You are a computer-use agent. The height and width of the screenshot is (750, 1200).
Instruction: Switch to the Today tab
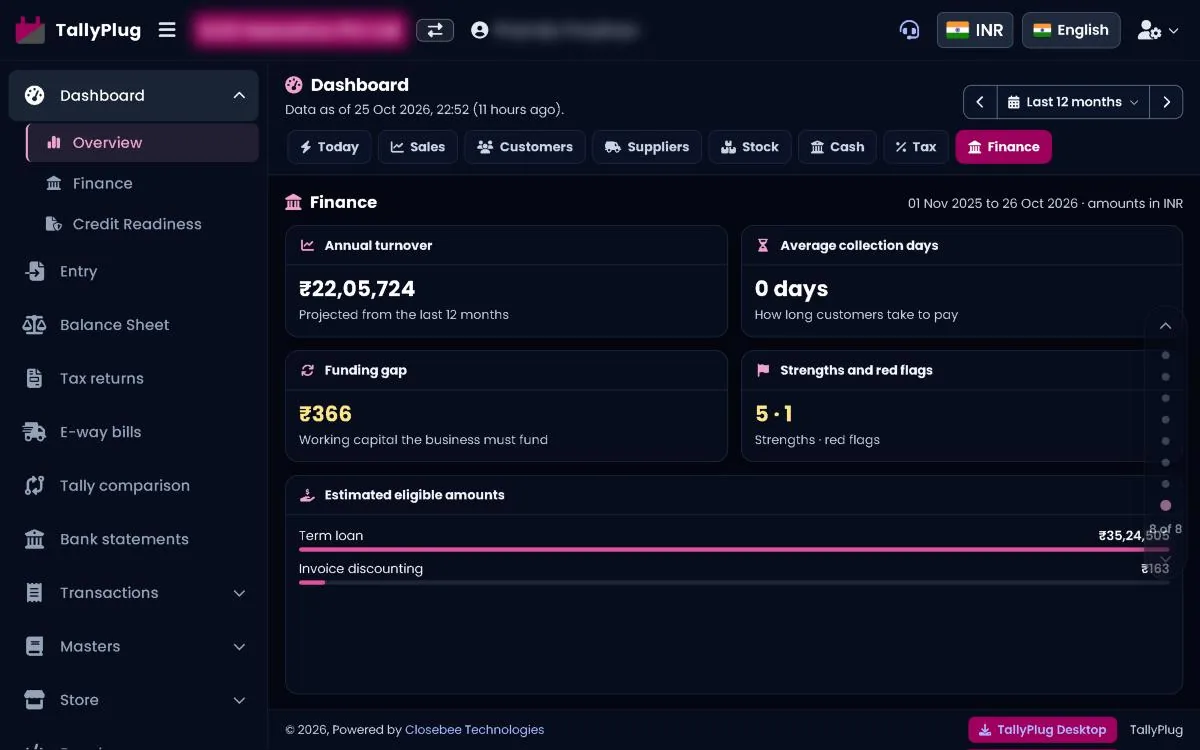(329, 147)
